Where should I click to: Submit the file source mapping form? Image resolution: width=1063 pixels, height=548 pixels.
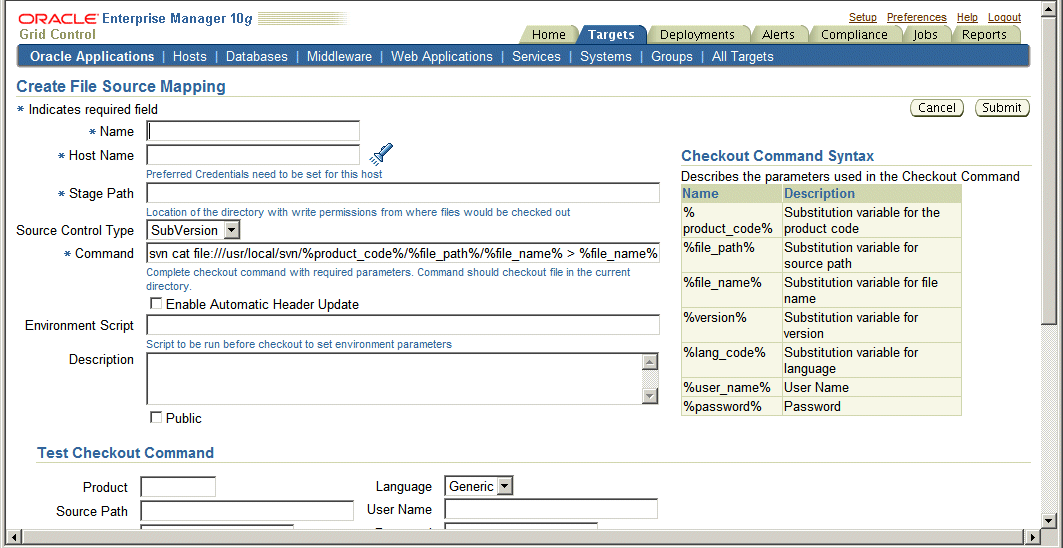[x=1002, y=108]
